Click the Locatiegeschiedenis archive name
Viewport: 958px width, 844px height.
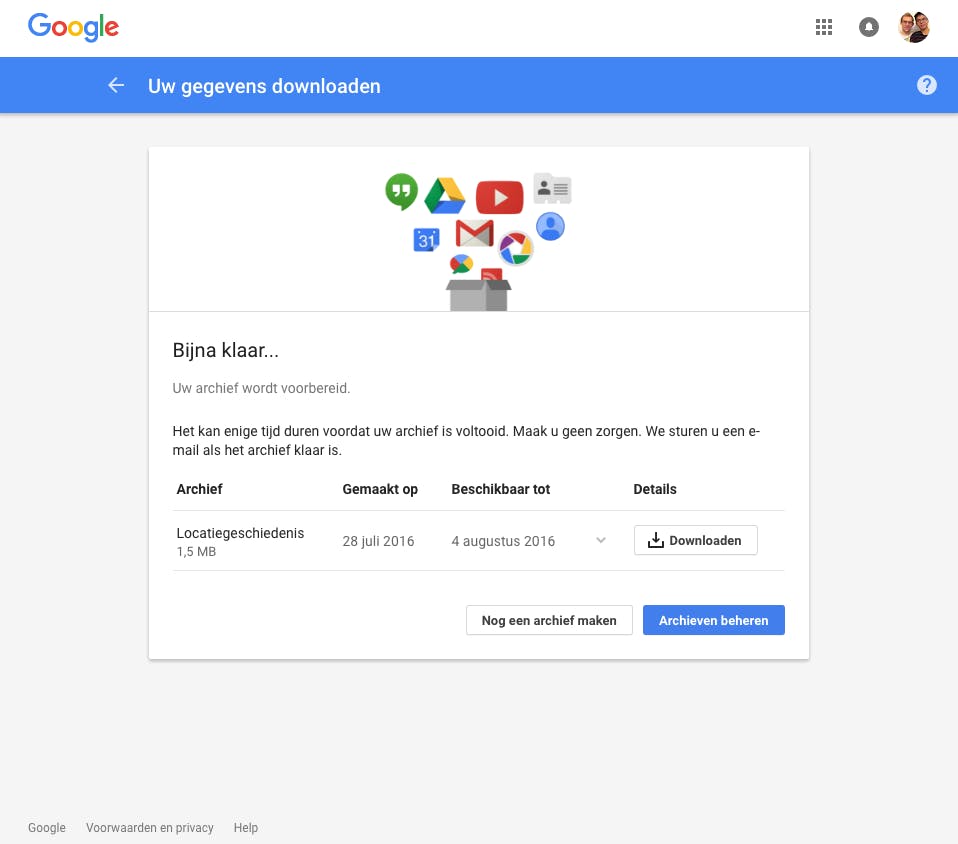coord(240,533)
